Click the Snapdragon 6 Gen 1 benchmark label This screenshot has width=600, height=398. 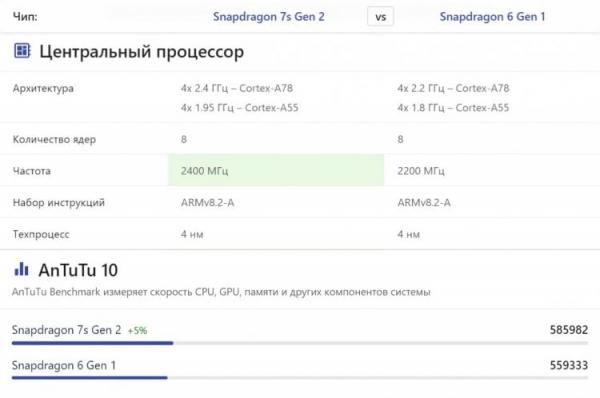64,365
